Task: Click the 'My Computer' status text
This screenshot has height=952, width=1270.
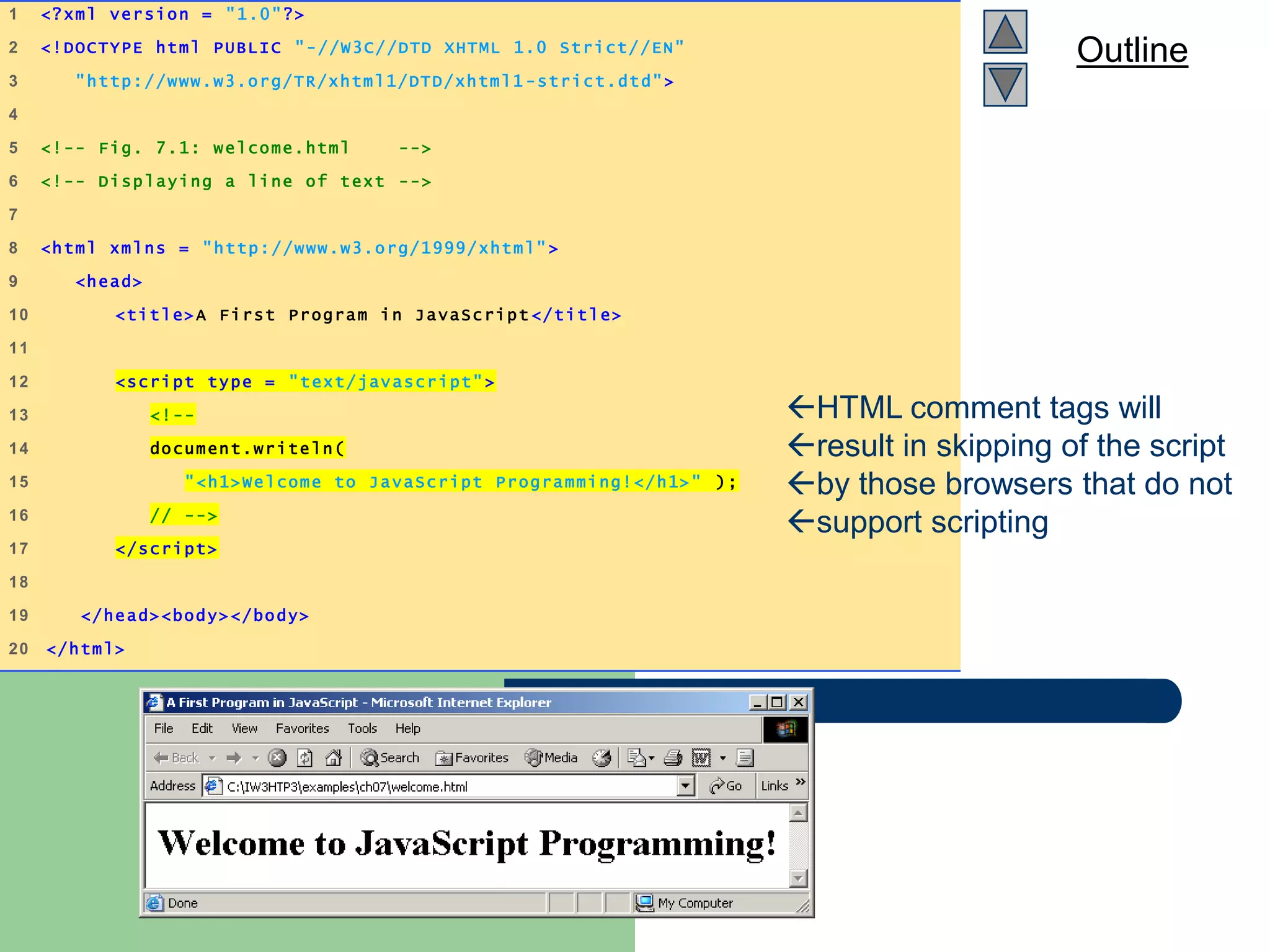Action: coord(695,903)
